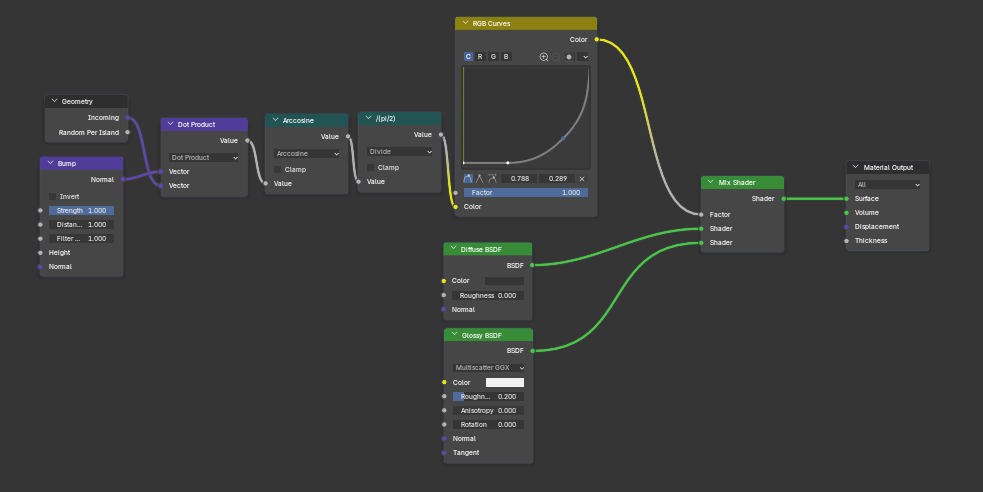Viewport: 983px width, 492px height.
Task: Edit the Glossy Anisotropy value field
Action: coord(488,411)
